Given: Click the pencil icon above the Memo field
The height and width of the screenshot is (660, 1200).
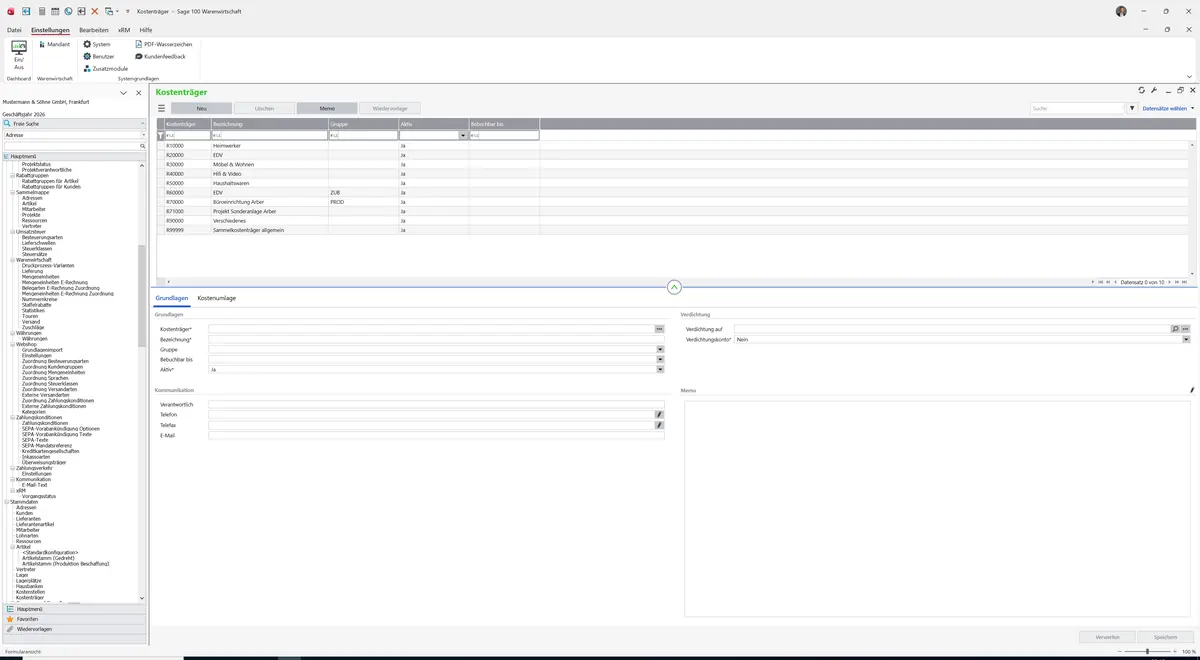Looking at the screenshot, I should tap(1191, 390).
